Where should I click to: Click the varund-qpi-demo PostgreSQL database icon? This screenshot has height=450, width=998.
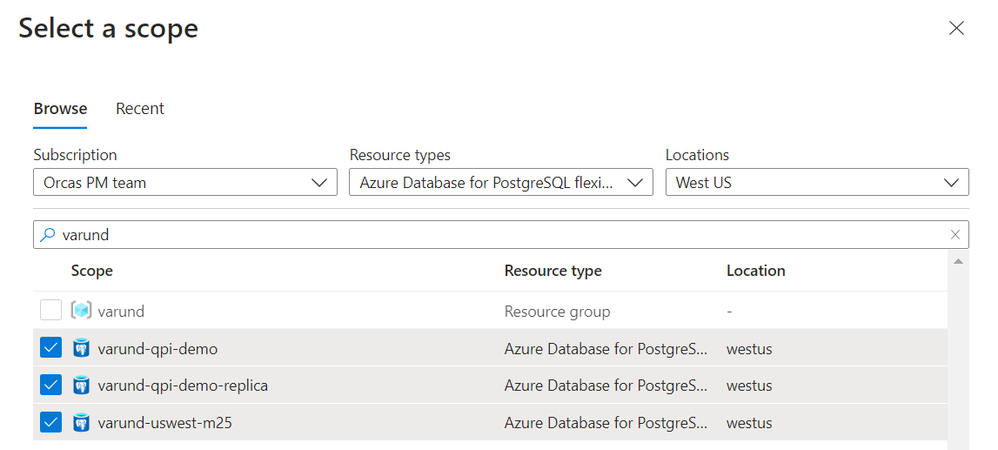(x=81, y=349)
